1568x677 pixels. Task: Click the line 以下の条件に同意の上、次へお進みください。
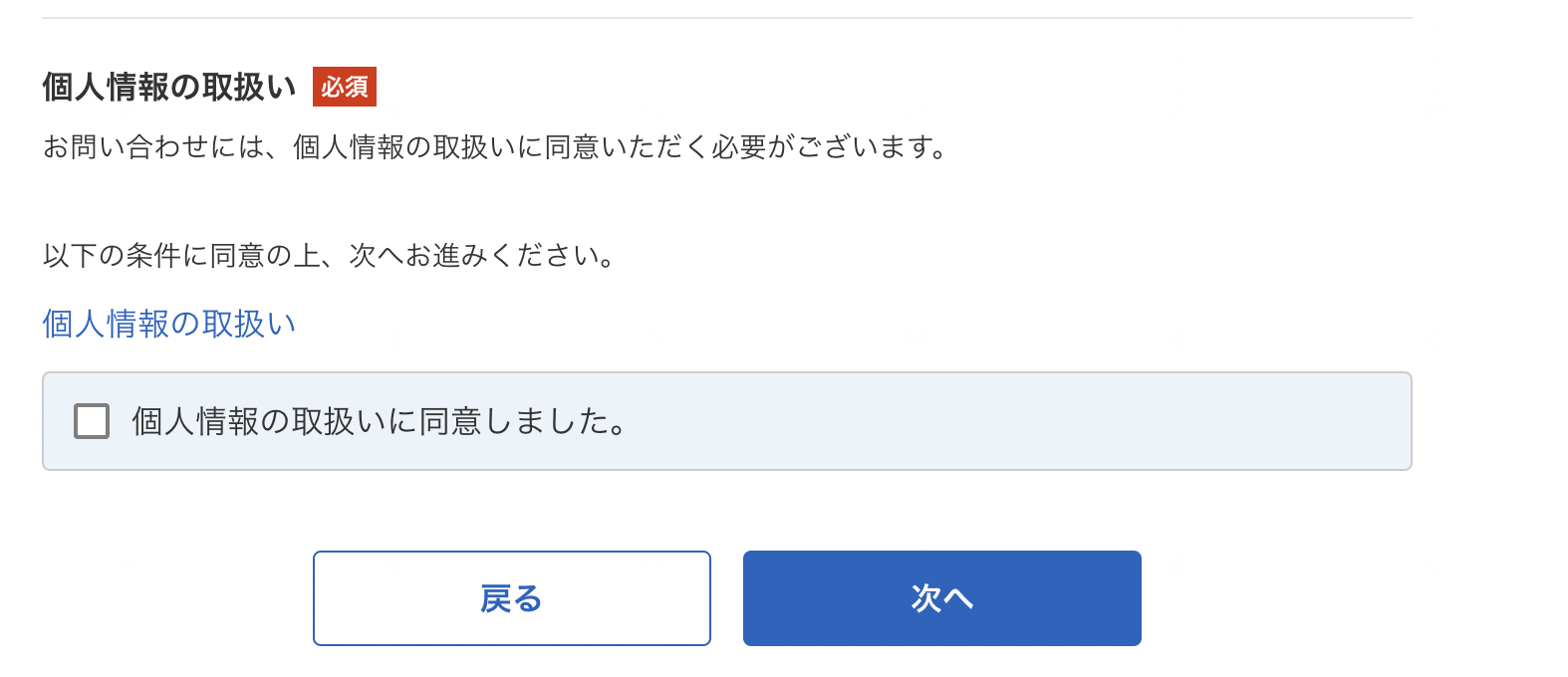point(330,256)
